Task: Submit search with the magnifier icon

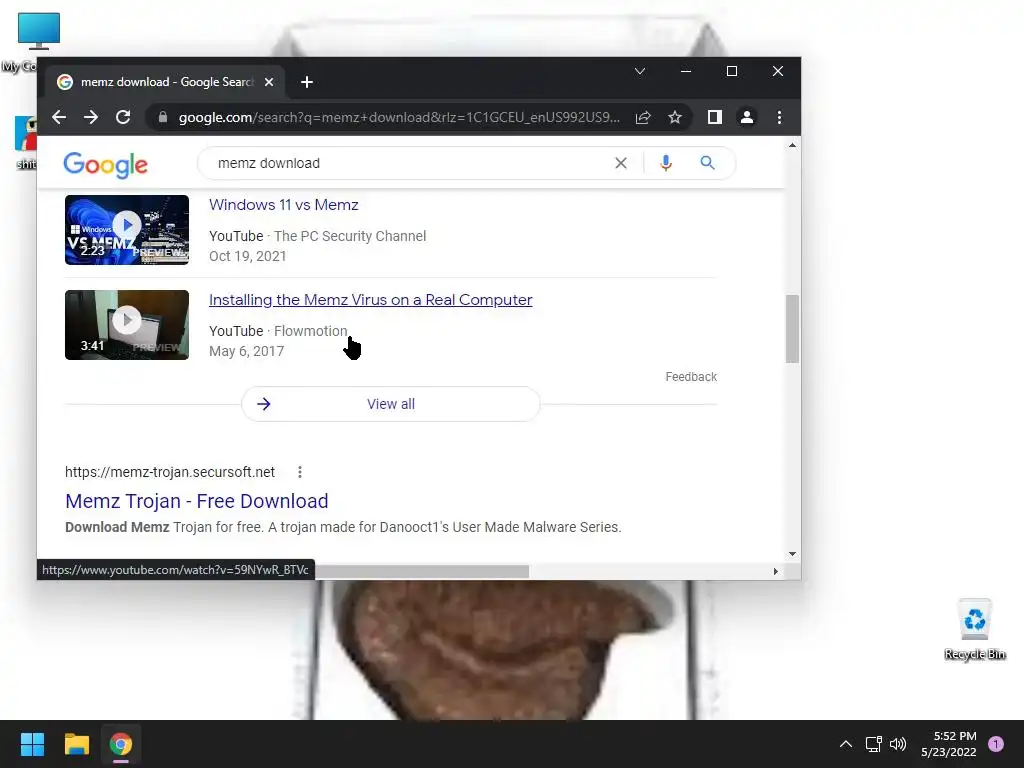Action: 707,163
